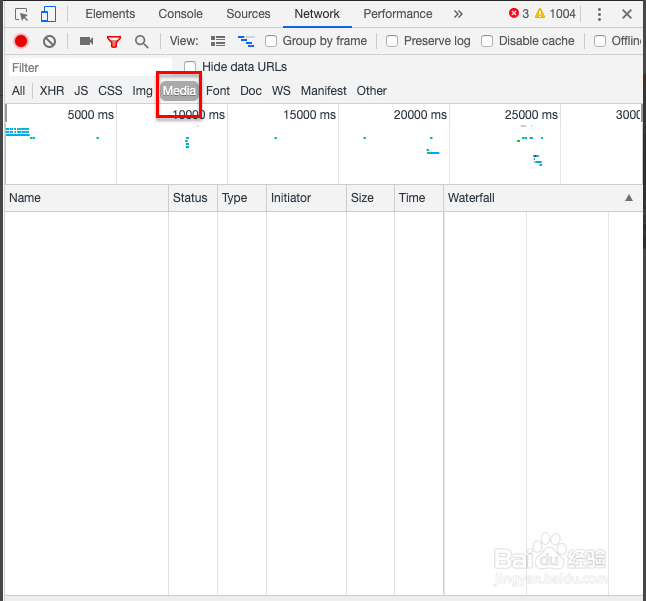Sort by the Initiator column header

point(307,198)
